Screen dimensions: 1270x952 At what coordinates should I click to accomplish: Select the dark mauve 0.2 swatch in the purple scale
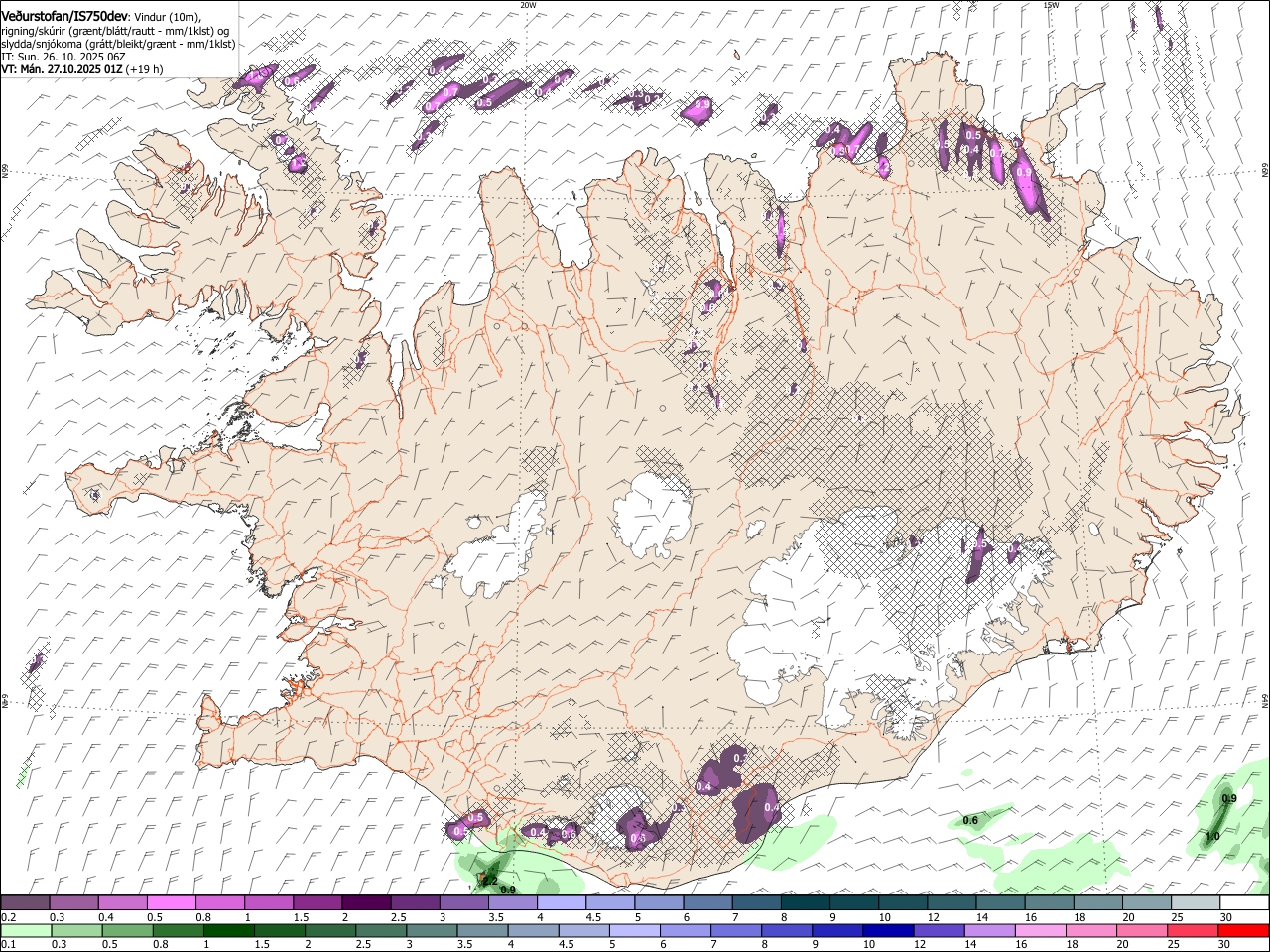tap(25, 903)
